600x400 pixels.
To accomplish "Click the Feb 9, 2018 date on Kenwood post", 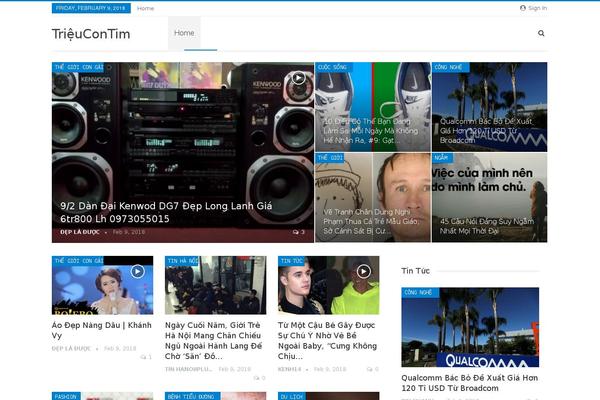I will 129,232.
